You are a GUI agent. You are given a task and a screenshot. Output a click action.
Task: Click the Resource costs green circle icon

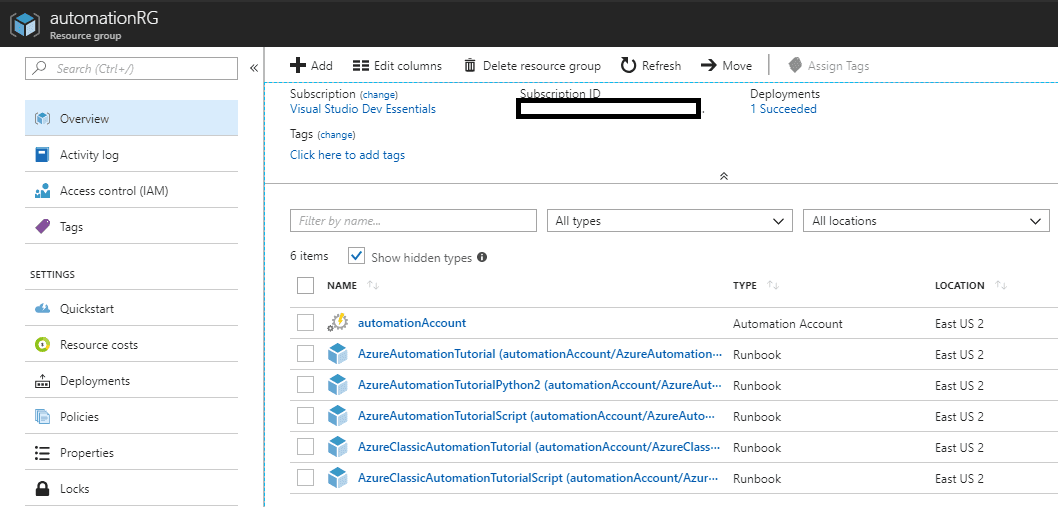point(43,345)
